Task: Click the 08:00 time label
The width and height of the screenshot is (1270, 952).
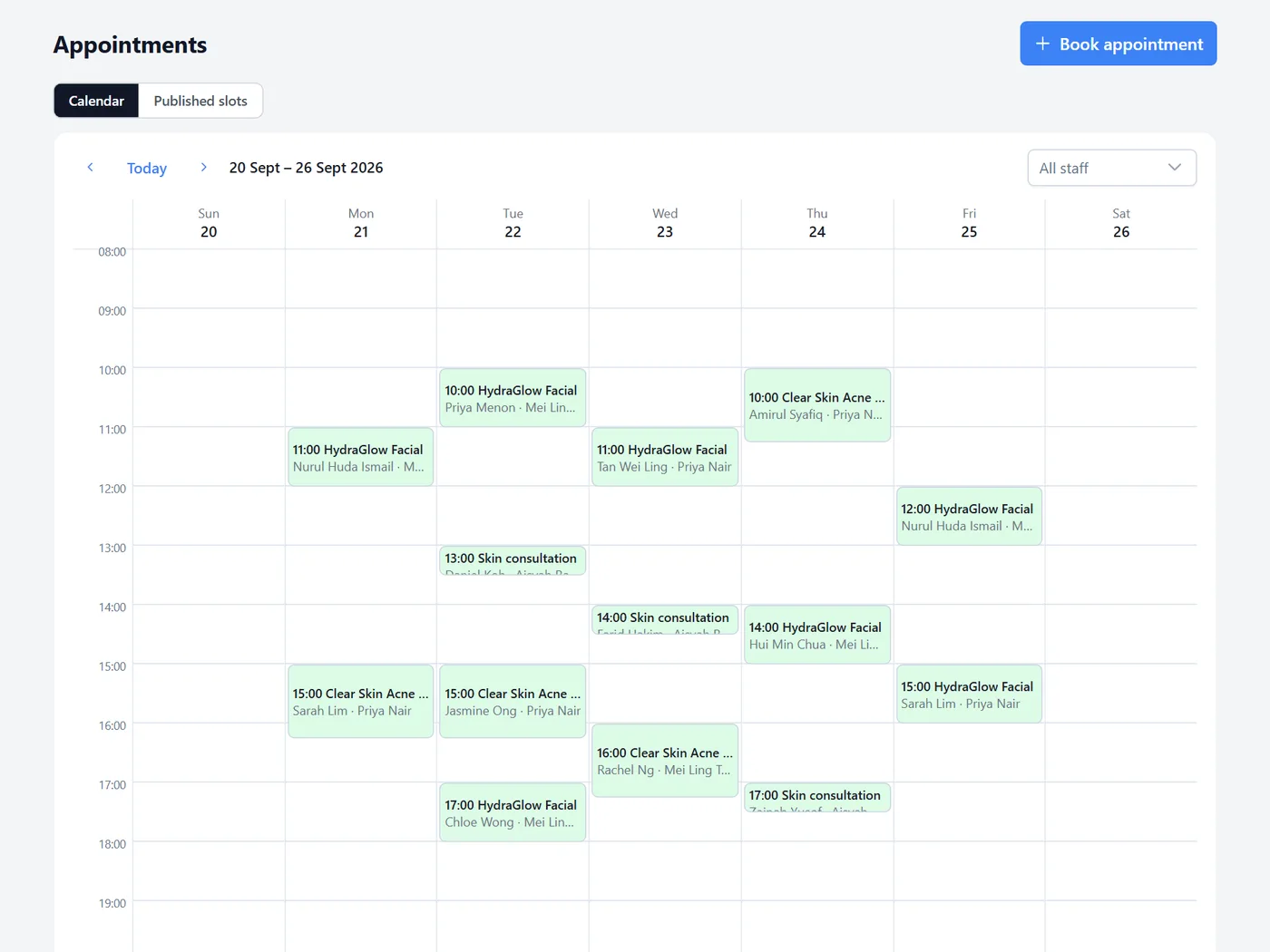Action: tap(112, 252)
